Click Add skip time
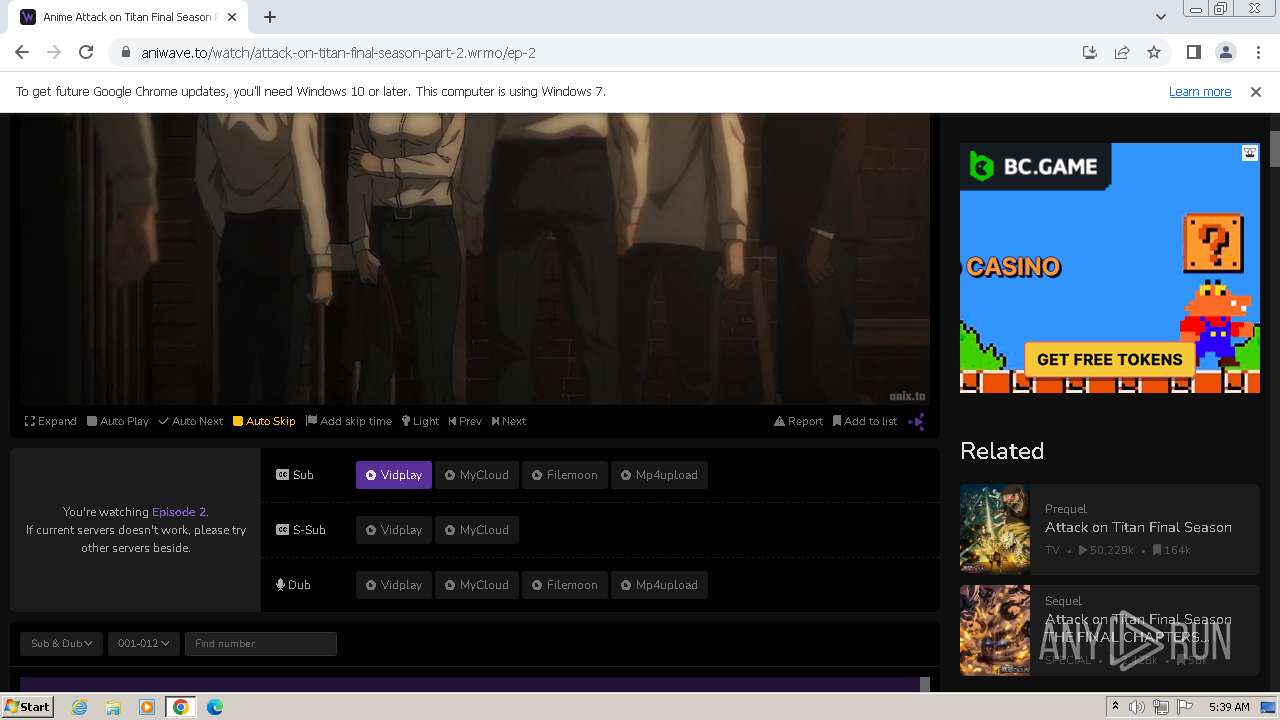Image resolution: width=1280 pixels, height=720 pixels. click(349, 421)
